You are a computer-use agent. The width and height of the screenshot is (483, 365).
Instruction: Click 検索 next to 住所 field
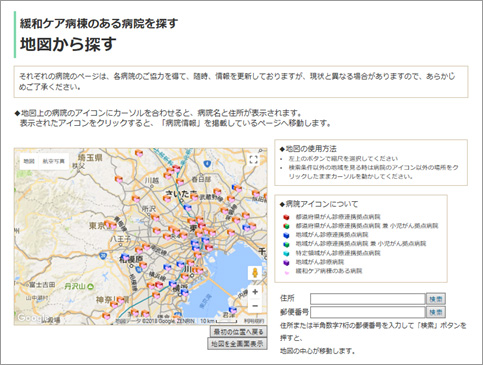(436, 299)
